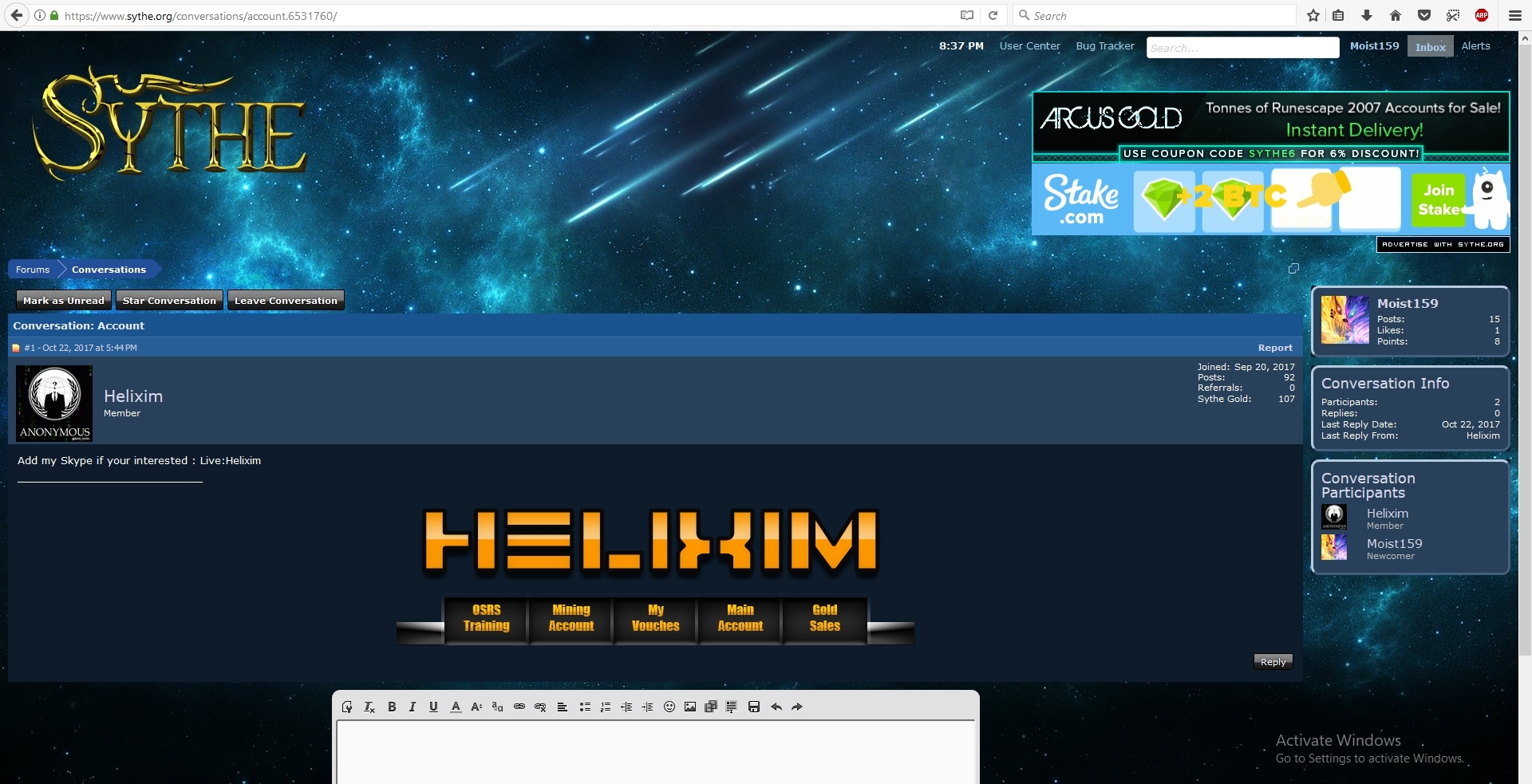Click the browser Search box
Screen dimensions: 1532x784
[1154, 15]
